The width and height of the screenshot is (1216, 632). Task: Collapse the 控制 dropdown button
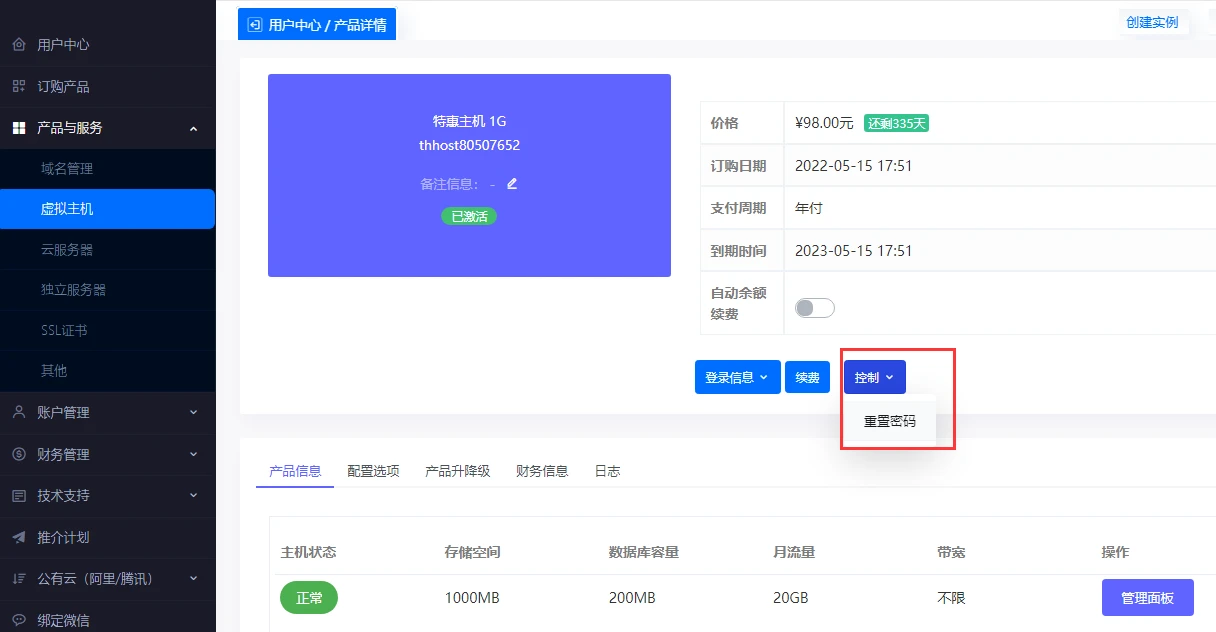(874, 377)
